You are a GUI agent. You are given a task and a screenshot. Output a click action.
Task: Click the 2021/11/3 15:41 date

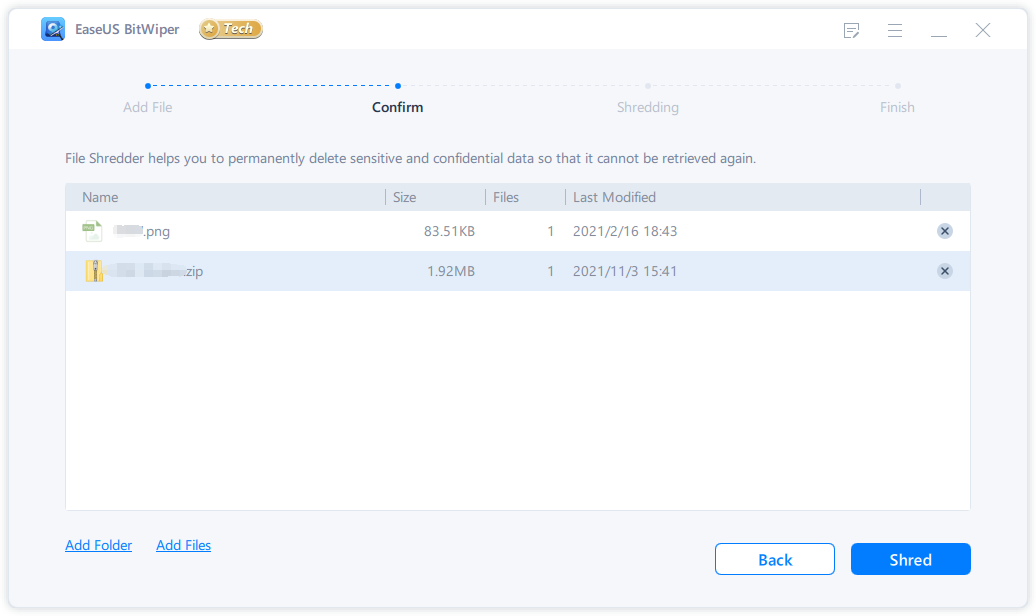[624, 271]
